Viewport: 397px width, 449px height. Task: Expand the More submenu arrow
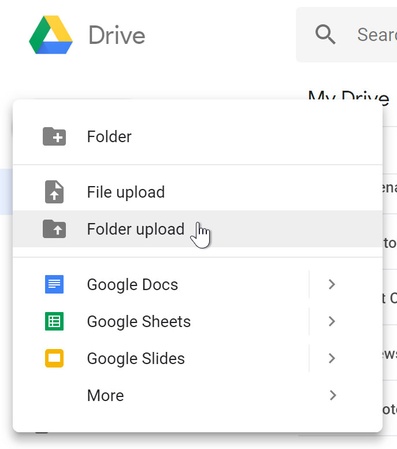pyautogui.click(x=332, y=395)
